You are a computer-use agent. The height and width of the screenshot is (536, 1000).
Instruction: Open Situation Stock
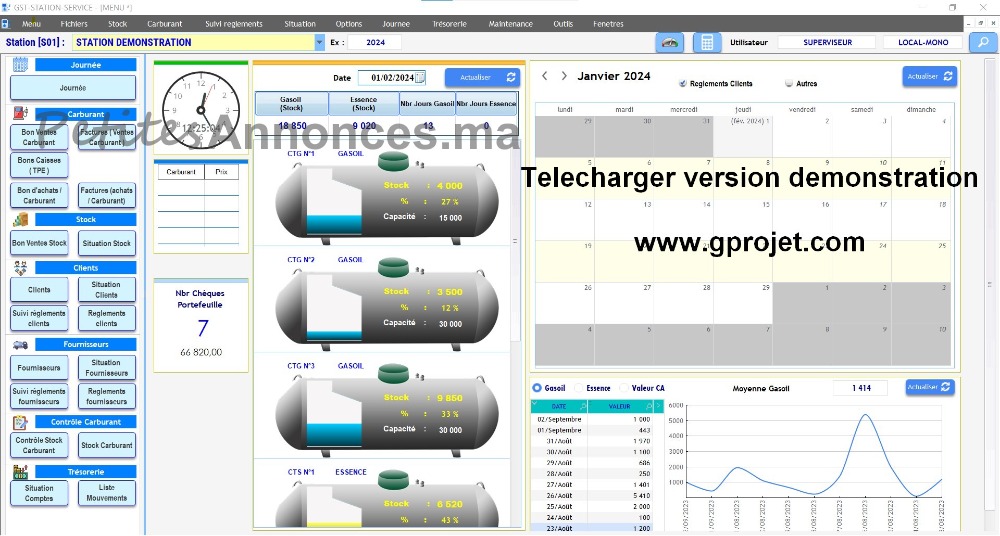click(107, 243)
